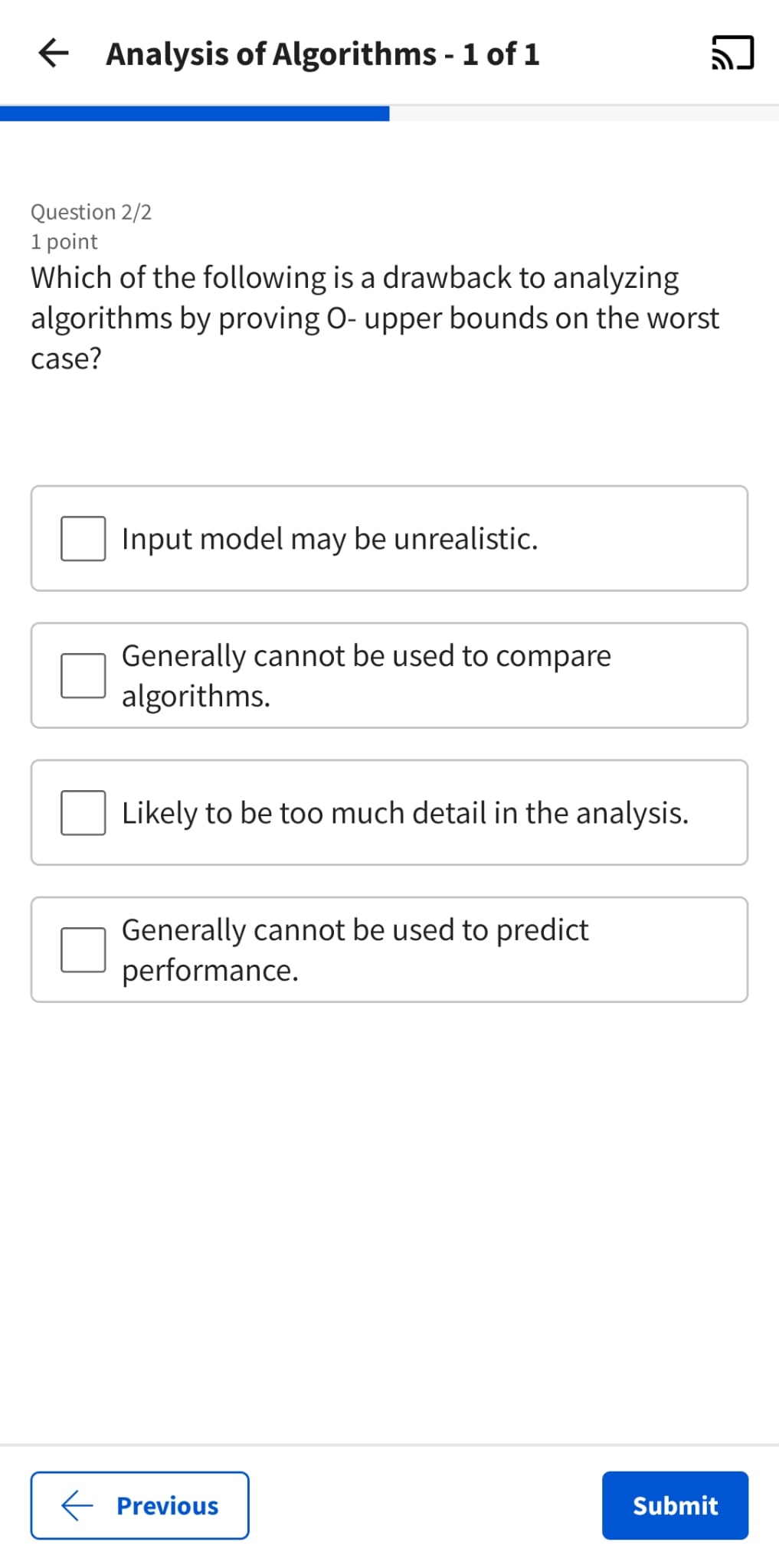The image size is (779, 1568).
Task: Select the back navigation arrow top left
Action: click(x=54, y=52)
